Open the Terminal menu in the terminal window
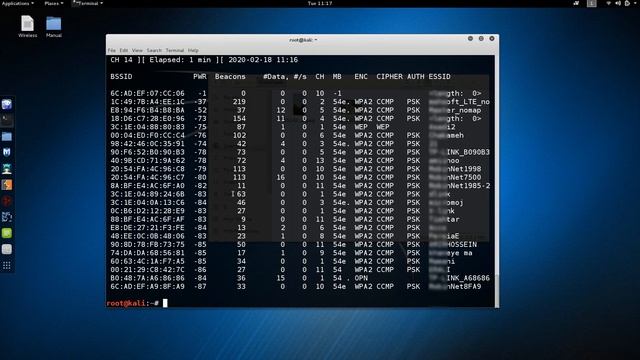The image size is (640, 360). (175, 50)
